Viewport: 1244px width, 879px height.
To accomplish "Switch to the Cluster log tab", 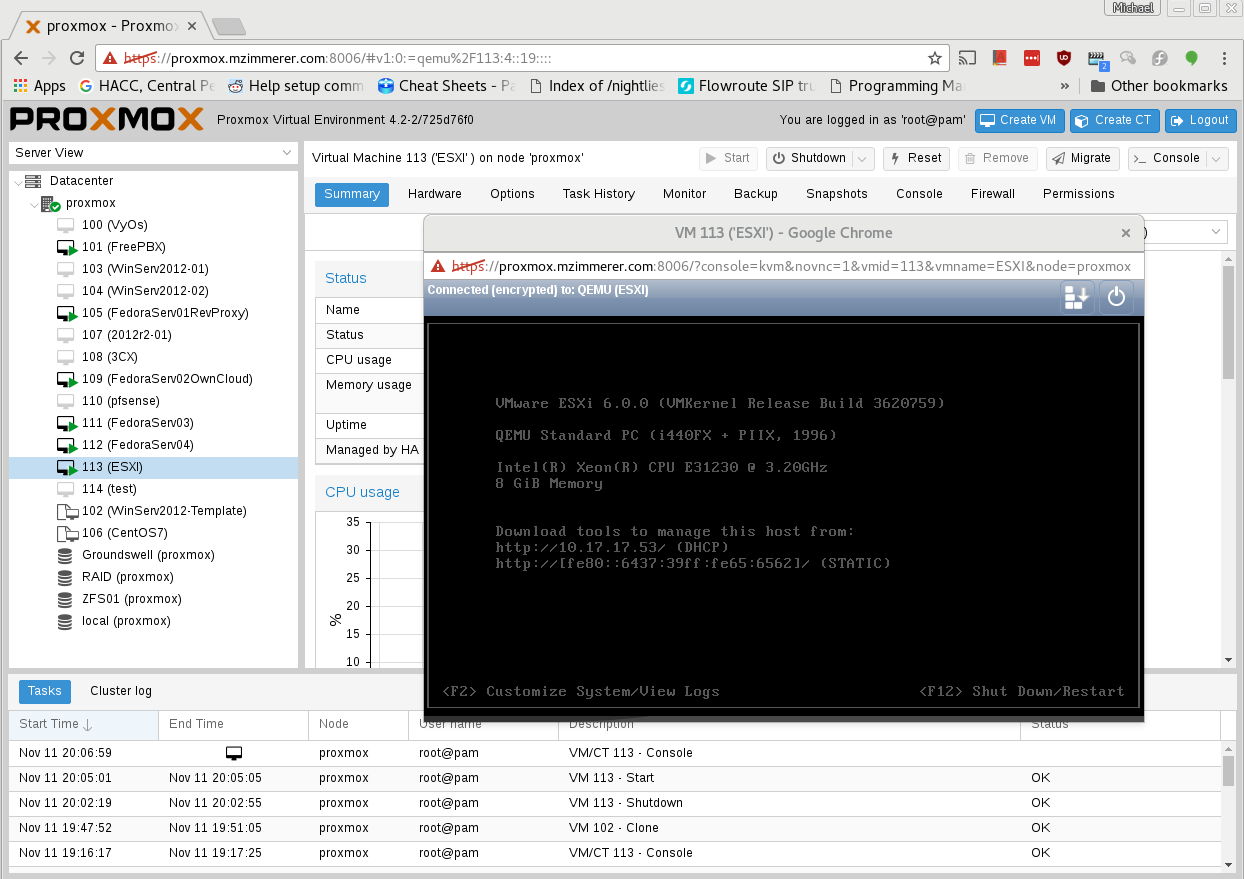I will [x=121, y=691].
